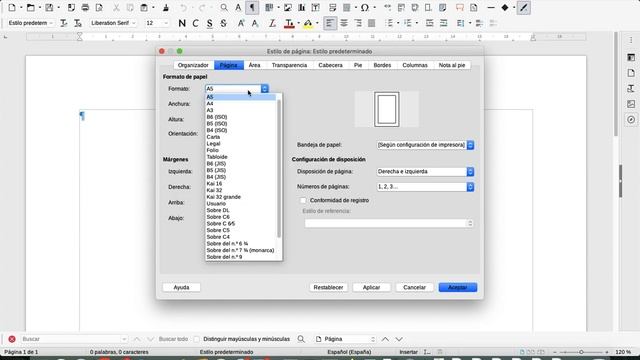The width and height of the screenshot is (640, 360).
Task: Click Buscar todo in the Find toolbar
Action: click(x=173, y=339)
